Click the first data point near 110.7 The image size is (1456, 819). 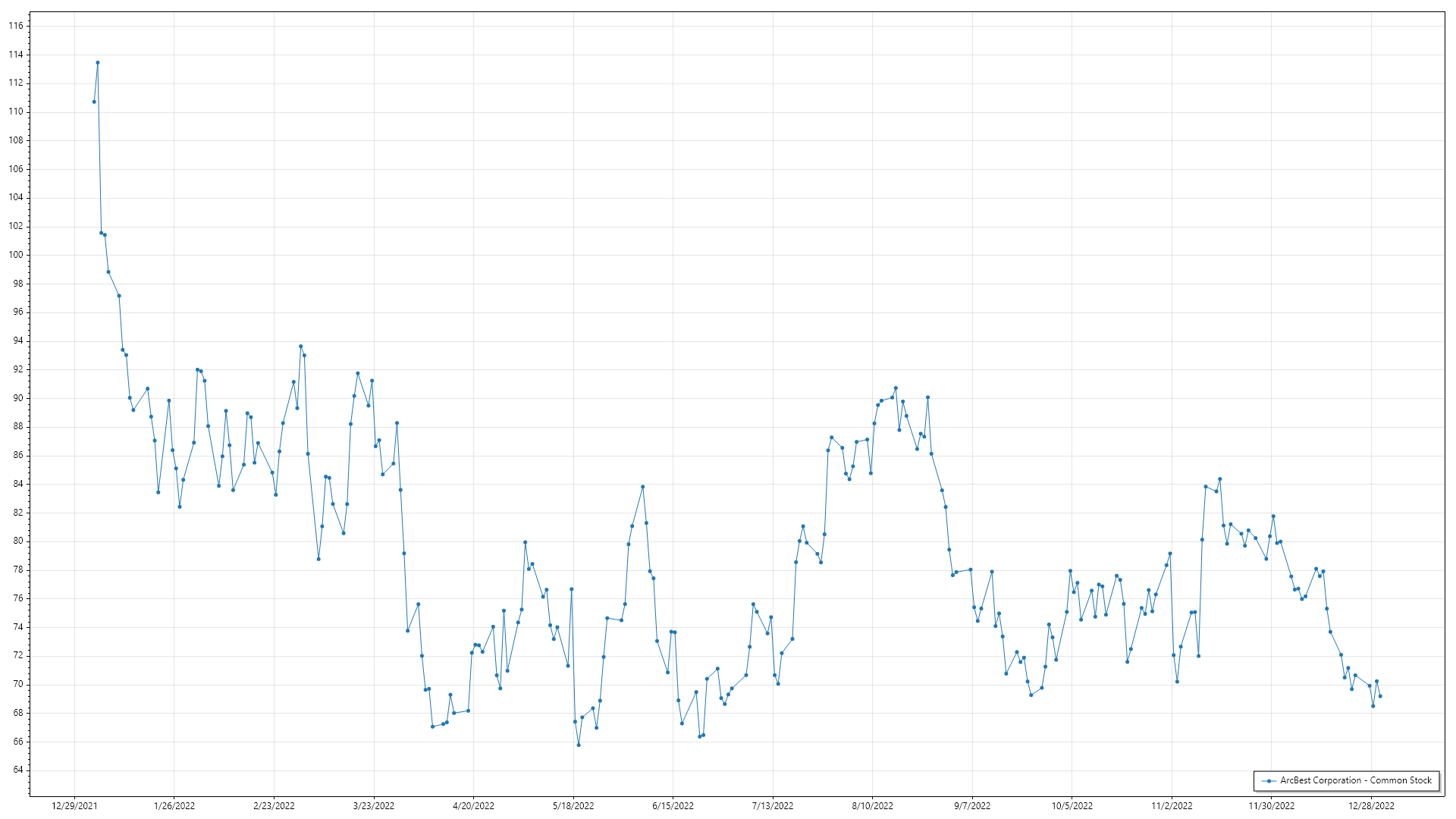coord(94,102)
